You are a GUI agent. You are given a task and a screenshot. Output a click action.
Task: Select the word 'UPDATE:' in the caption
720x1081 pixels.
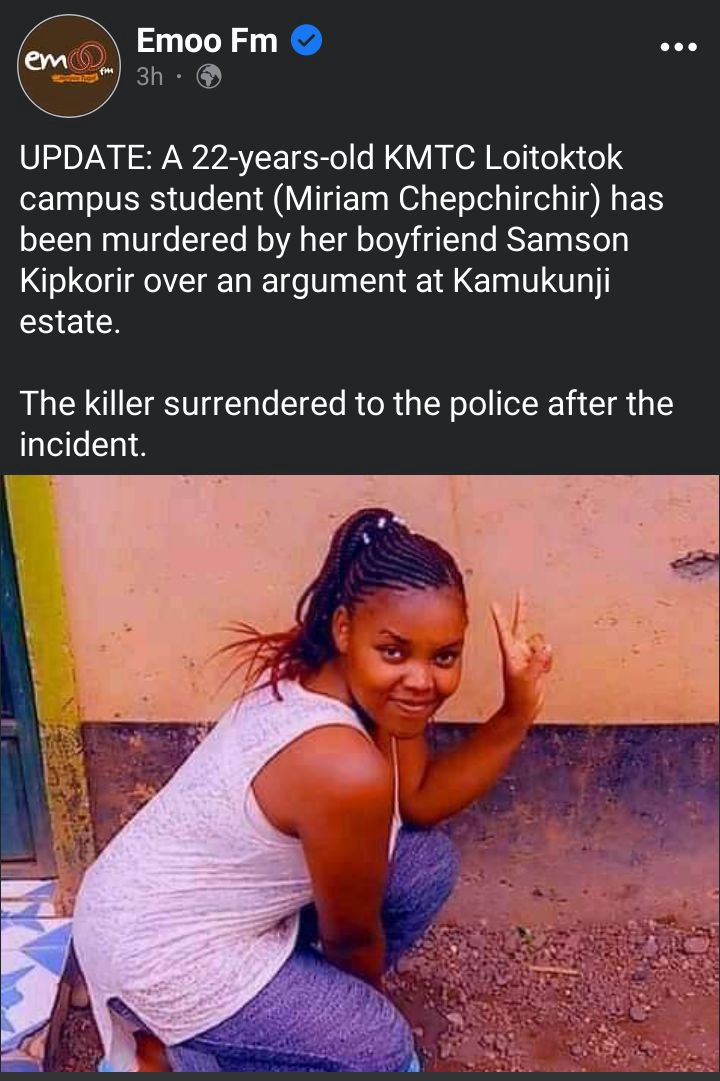pyautogui.click(x=87, y=158)
